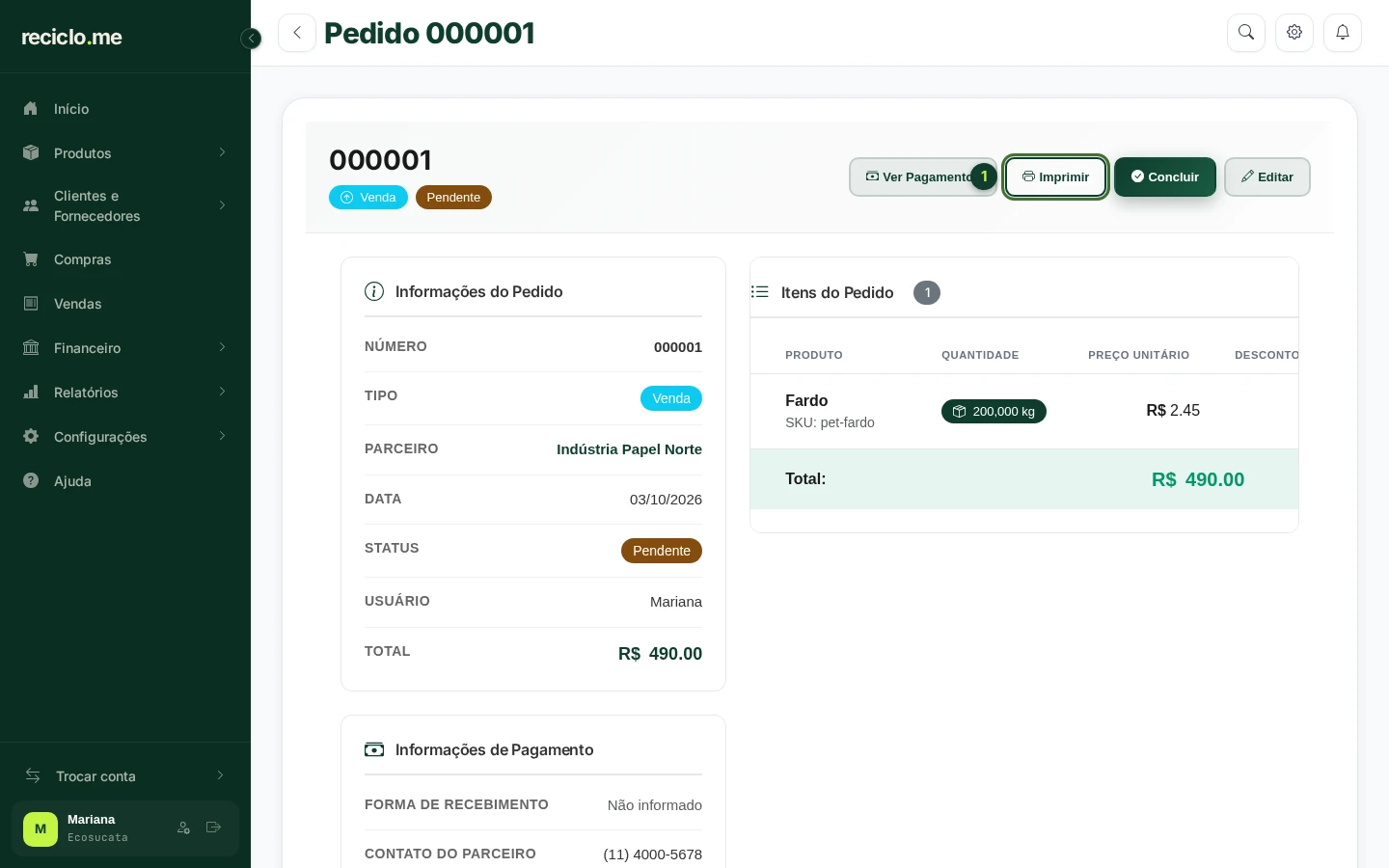1389x868 pixels.
Task: Go back using the arrow beside Pedido 000001
Action: 297,33
